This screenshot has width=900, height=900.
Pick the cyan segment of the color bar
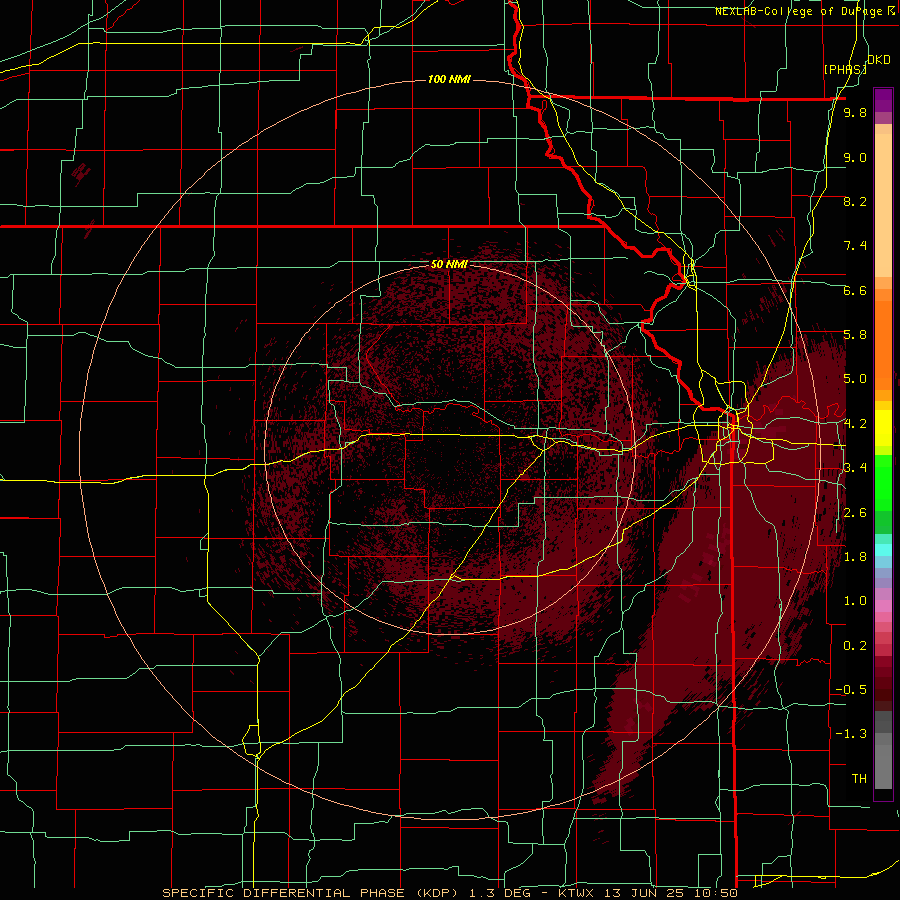(x=883, y=550)
